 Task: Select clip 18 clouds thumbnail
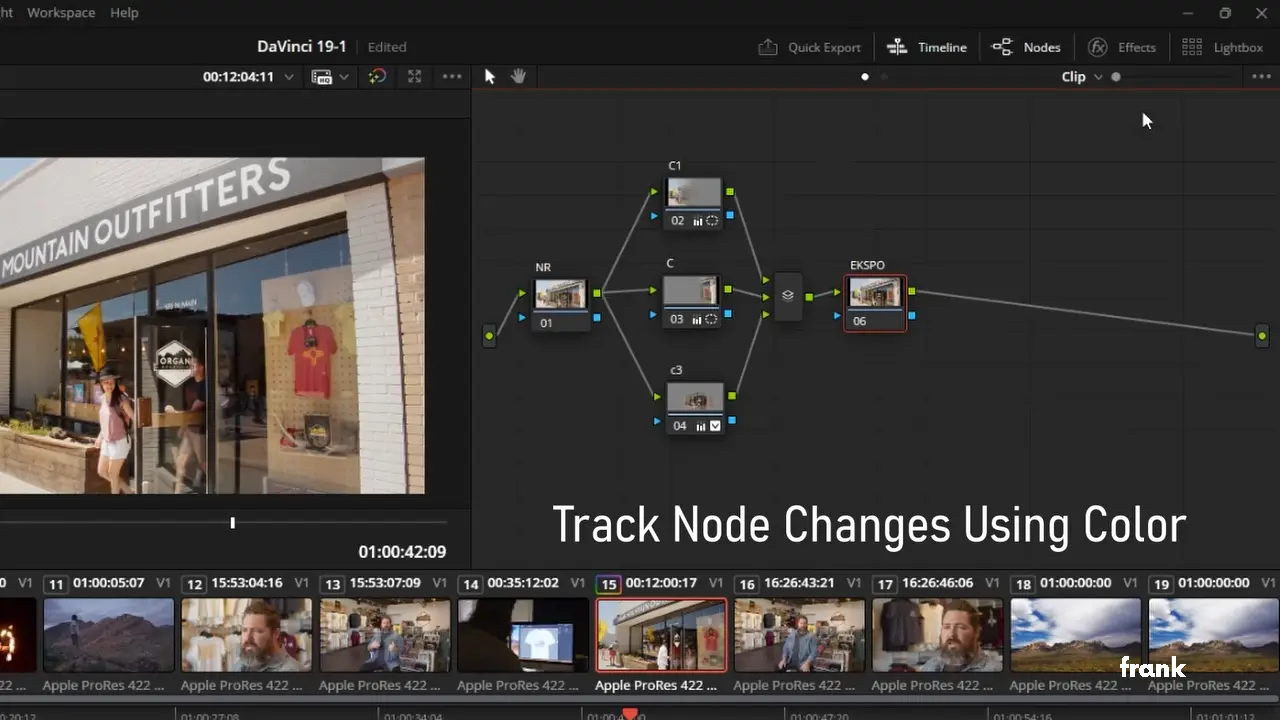click(1075, 635)
